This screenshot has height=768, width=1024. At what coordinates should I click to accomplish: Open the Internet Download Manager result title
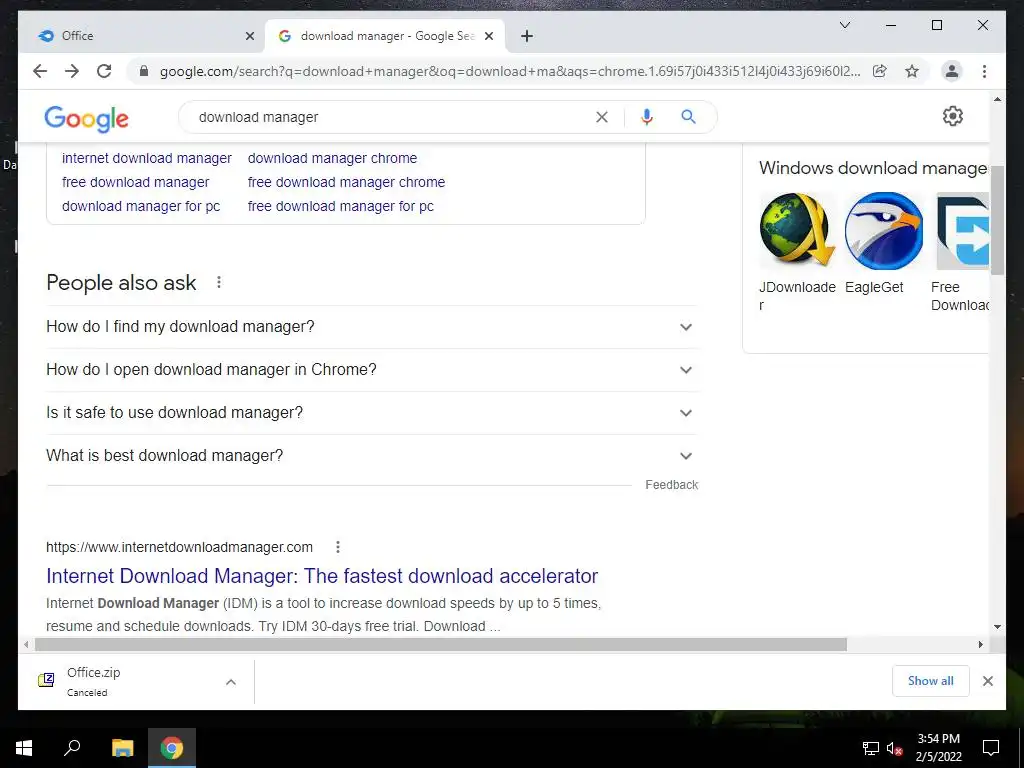coord(322,576)
